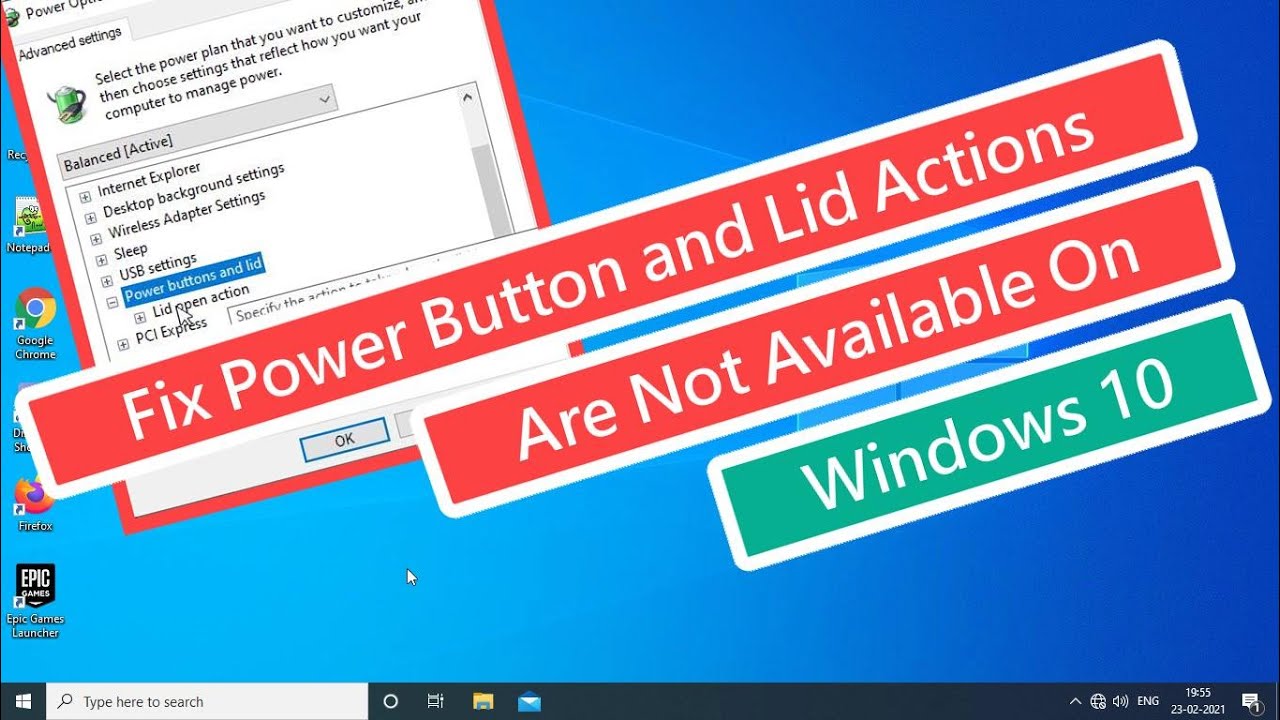Select the Internet Explorer tree item
Screen dimensions: 1280x720
tap(149, 177)
